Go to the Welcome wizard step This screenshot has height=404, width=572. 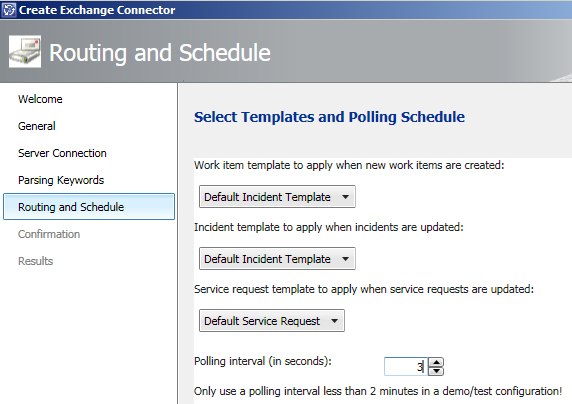point(40,99)
